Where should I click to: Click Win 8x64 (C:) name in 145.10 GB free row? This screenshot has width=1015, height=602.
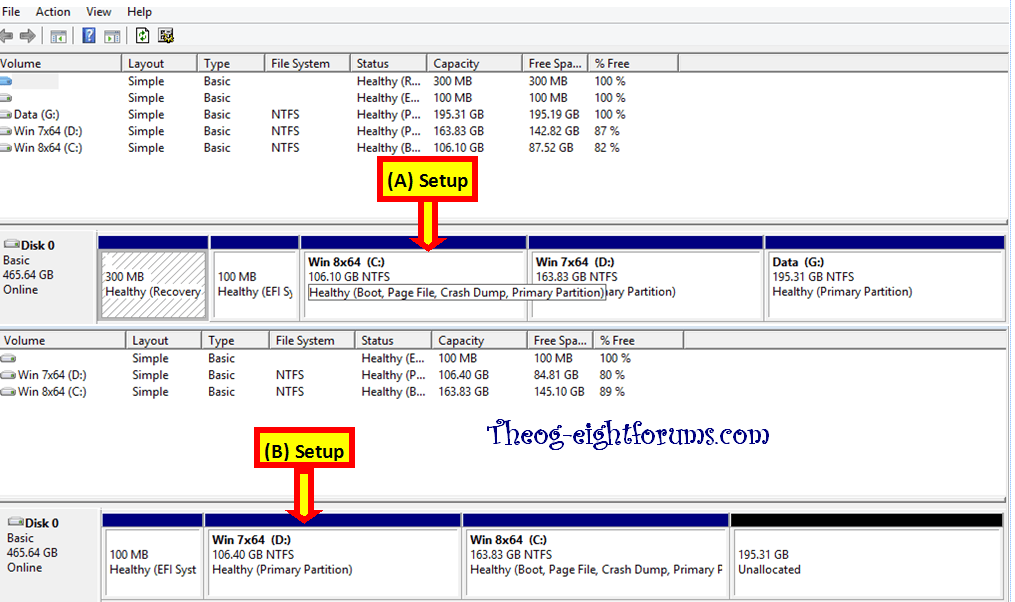tap(52, 392)
